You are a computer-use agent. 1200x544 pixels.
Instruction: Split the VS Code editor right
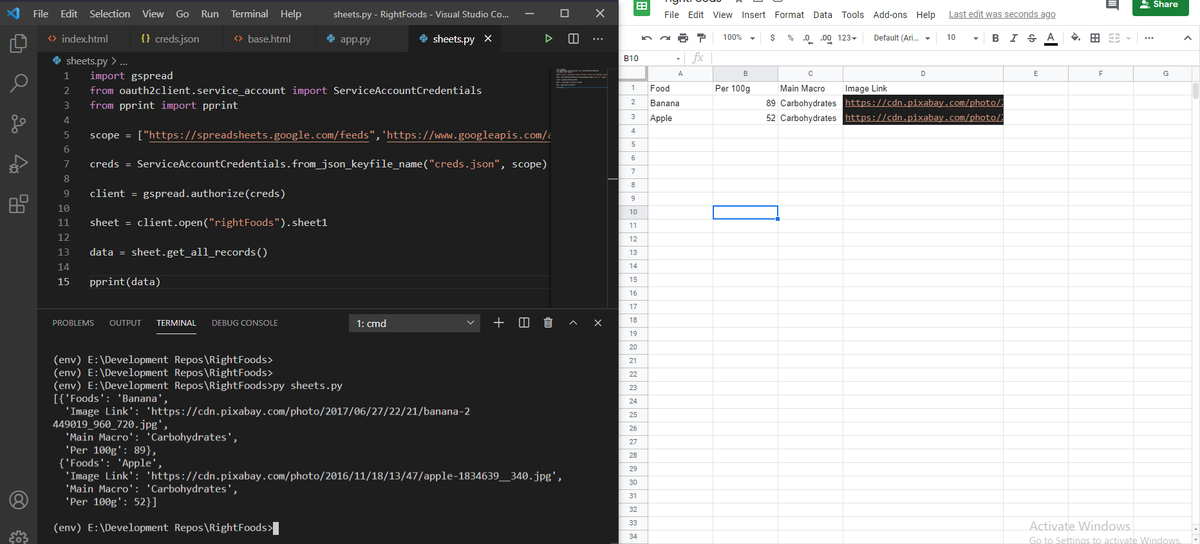pyautogui.click(x=573, y=39)
